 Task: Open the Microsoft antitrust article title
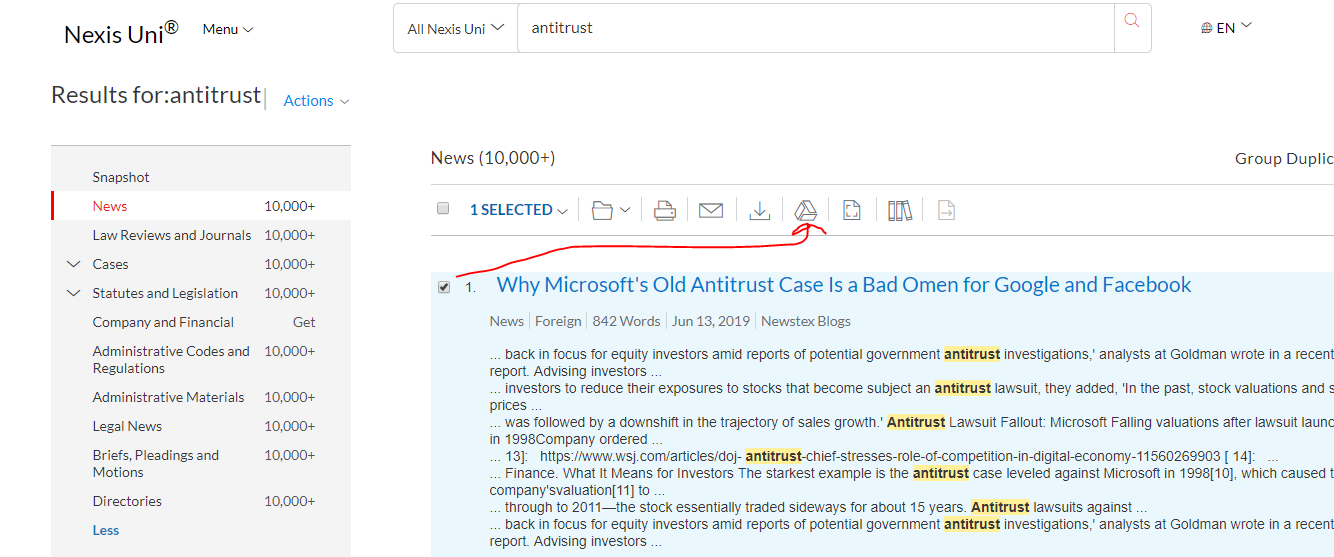pyautogui.click(x=843, y=285)
